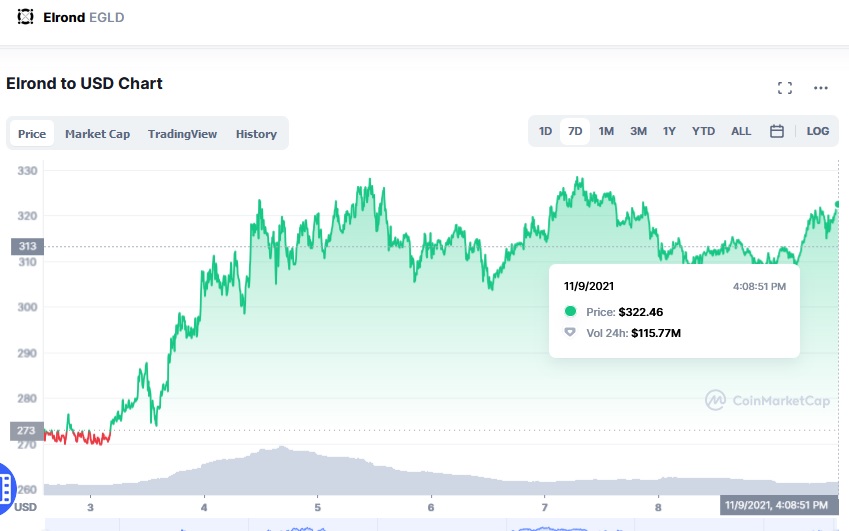Show the ALL time range
The width and height of the screenshot is (849, 531).
(741, 131)
